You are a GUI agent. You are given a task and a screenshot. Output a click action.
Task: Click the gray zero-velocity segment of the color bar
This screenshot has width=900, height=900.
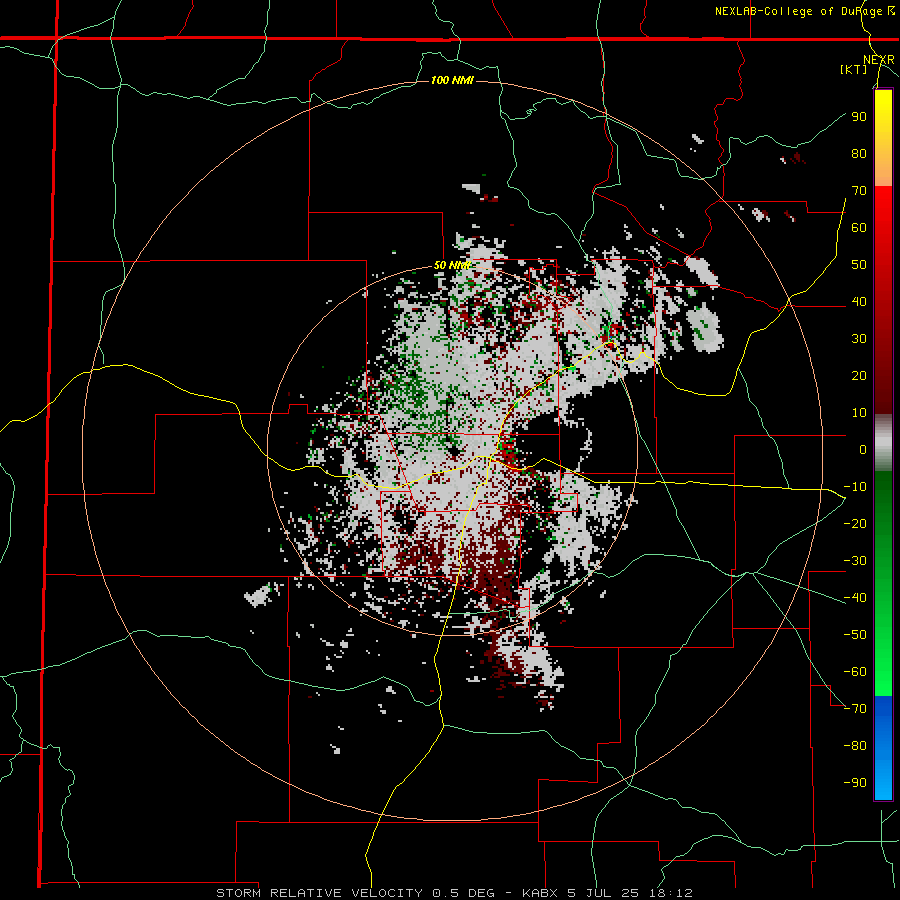pyautogui.click(x=883, y=442)
